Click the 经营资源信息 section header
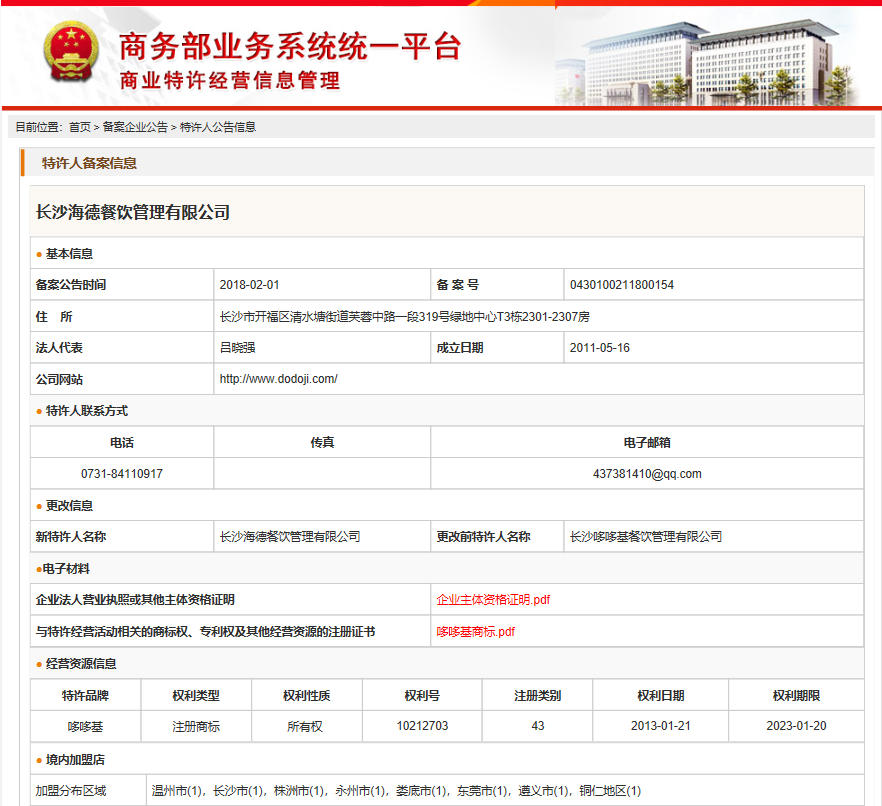 [x=80, y=664]
